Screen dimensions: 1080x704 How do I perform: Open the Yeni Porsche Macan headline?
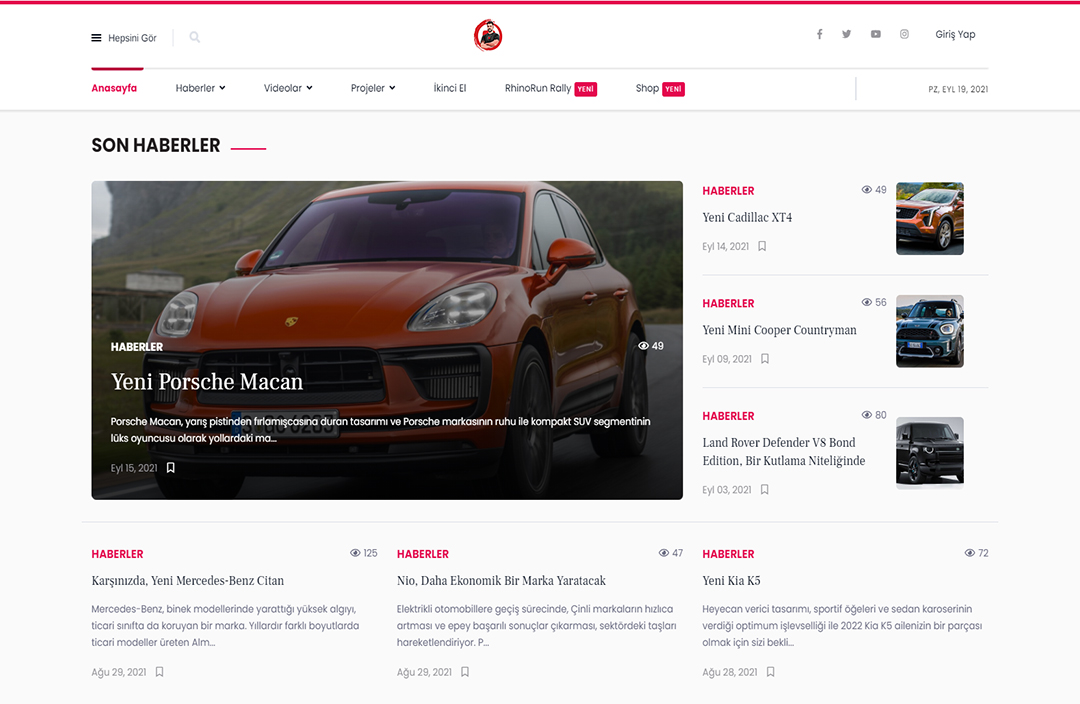(x=207, y=382)
